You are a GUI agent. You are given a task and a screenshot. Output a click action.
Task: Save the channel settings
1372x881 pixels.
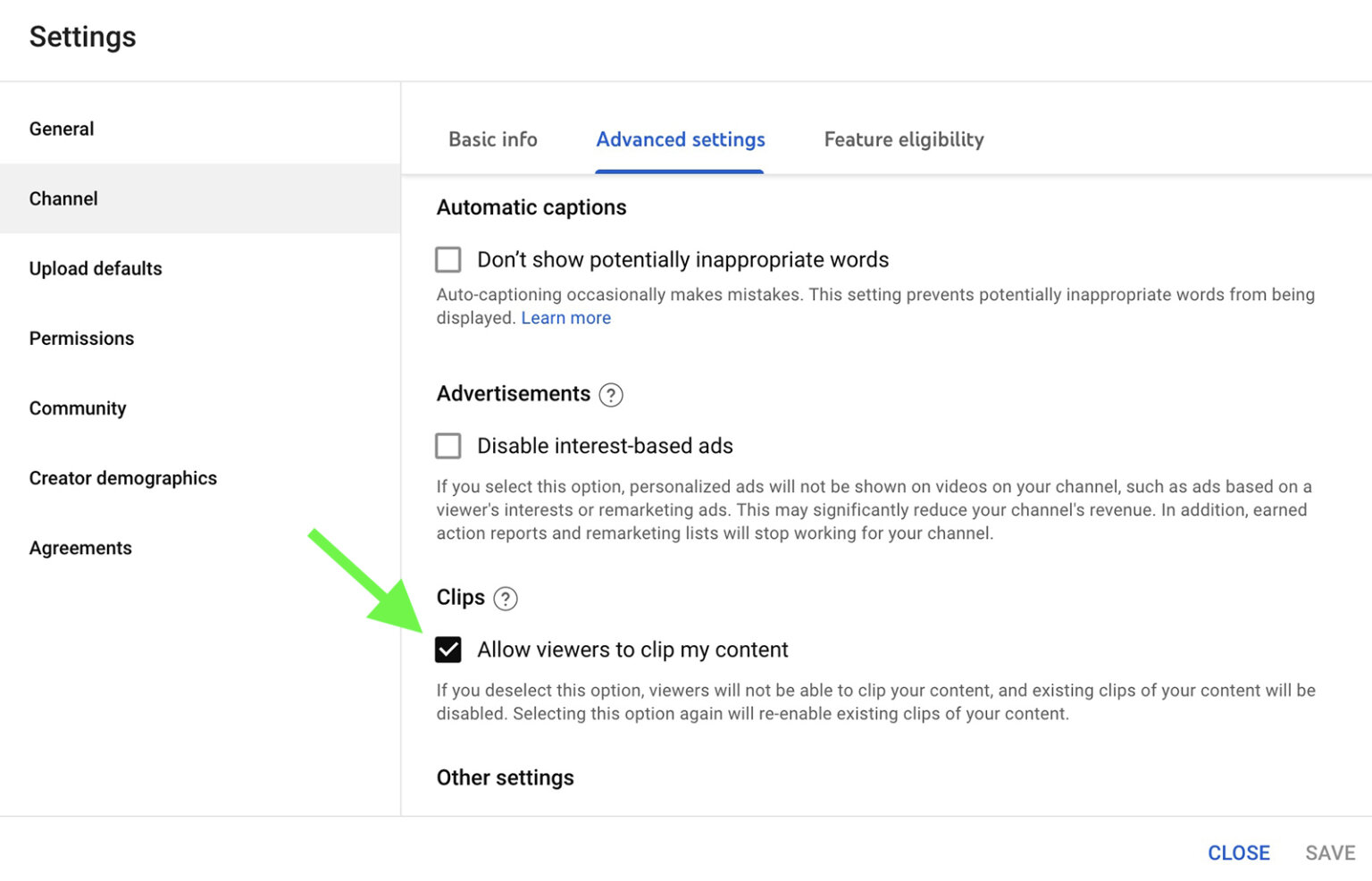(1330, 852)
